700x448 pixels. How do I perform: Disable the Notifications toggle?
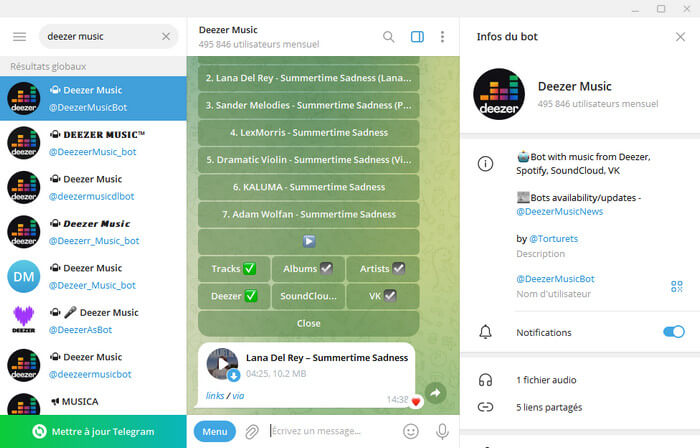click(673, 332)
